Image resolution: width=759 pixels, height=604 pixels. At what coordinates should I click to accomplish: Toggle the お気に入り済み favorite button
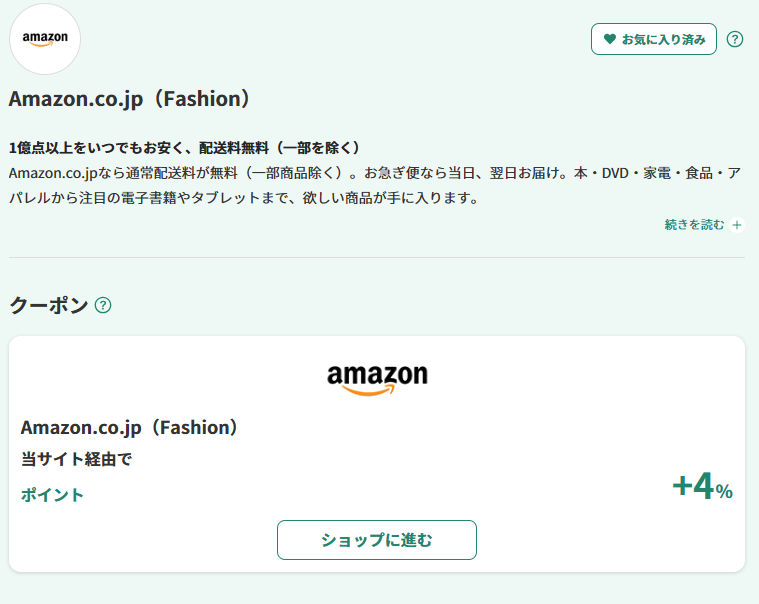pyautogui.click(x=654, y=40)
